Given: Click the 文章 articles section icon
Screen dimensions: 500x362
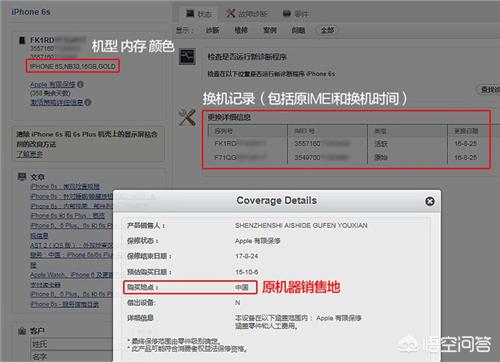Looking at the screenshot, I should pyautogui.click(x=22, y=177).
